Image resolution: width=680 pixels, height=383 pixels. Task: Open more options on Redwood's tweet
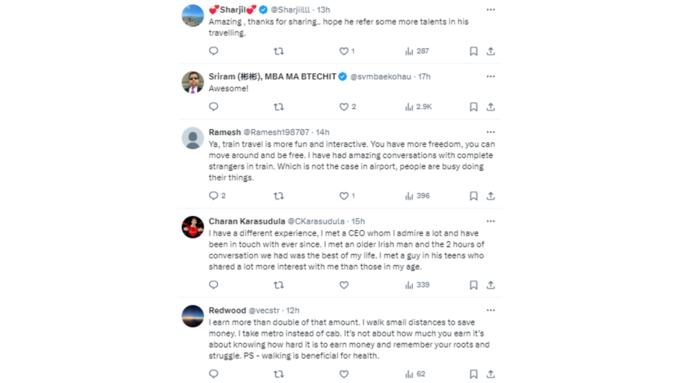[490, 310]
